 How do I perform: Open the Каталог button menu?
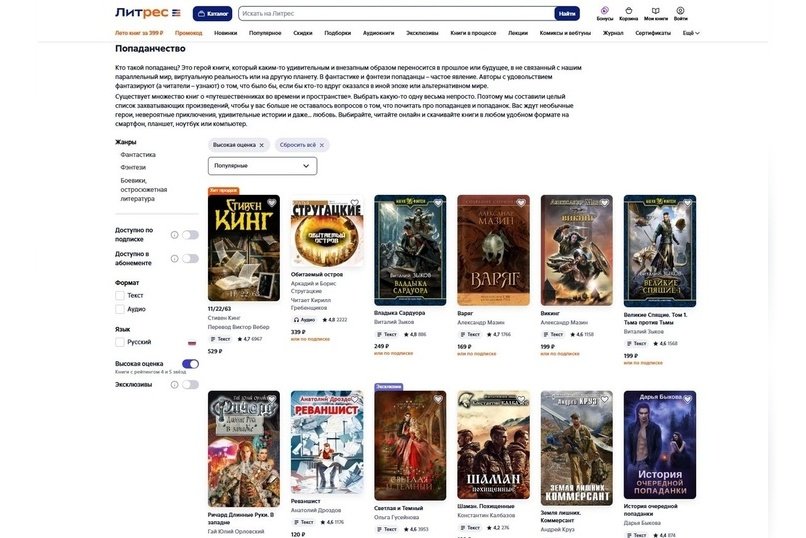(212, 14)
